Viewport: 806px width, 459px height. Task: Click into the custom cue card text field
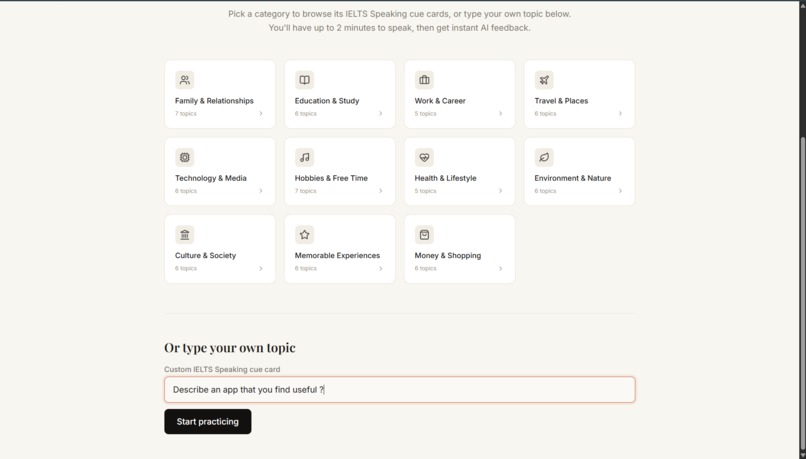[x=399, y=390]
